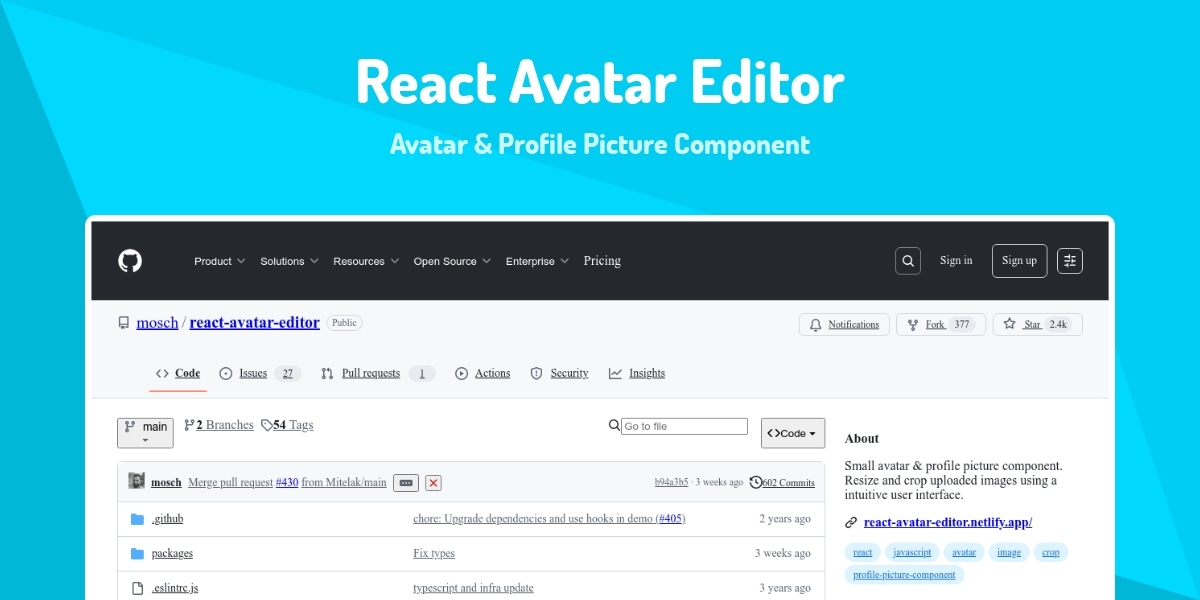
Task: Open appearance settings via the sliders icon
Action: pyautogui.click(x=1069, y=261)
